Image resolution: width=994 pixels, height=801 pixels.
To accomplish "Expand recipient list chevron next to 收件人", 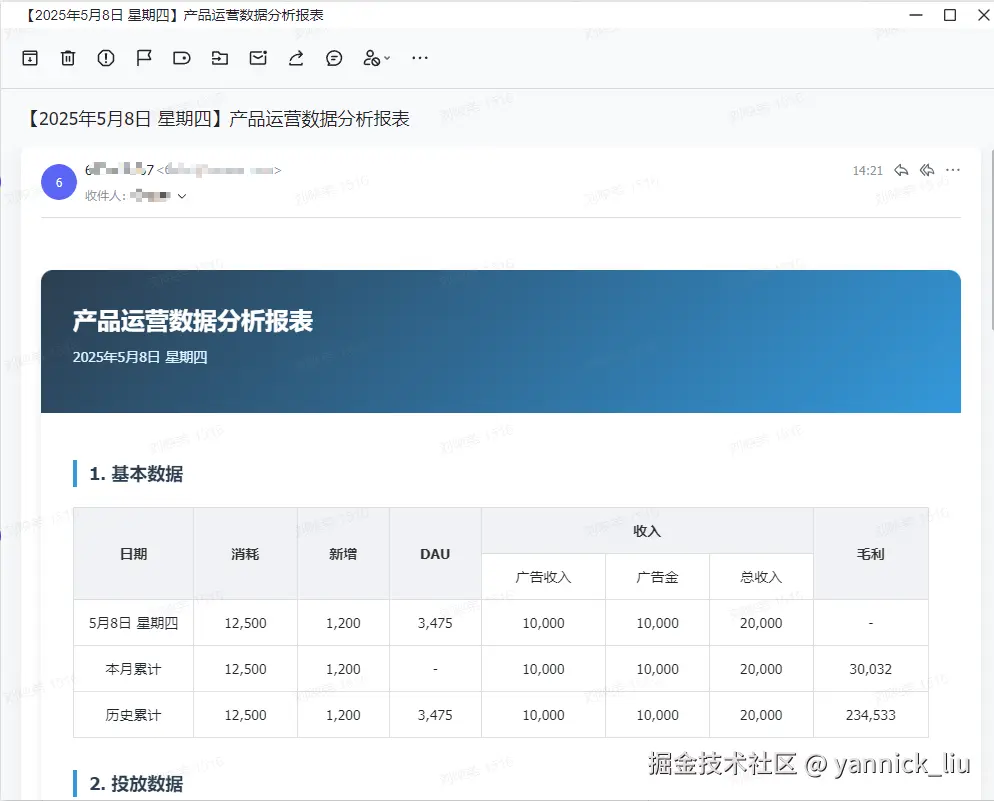I will tap(182, 196).
